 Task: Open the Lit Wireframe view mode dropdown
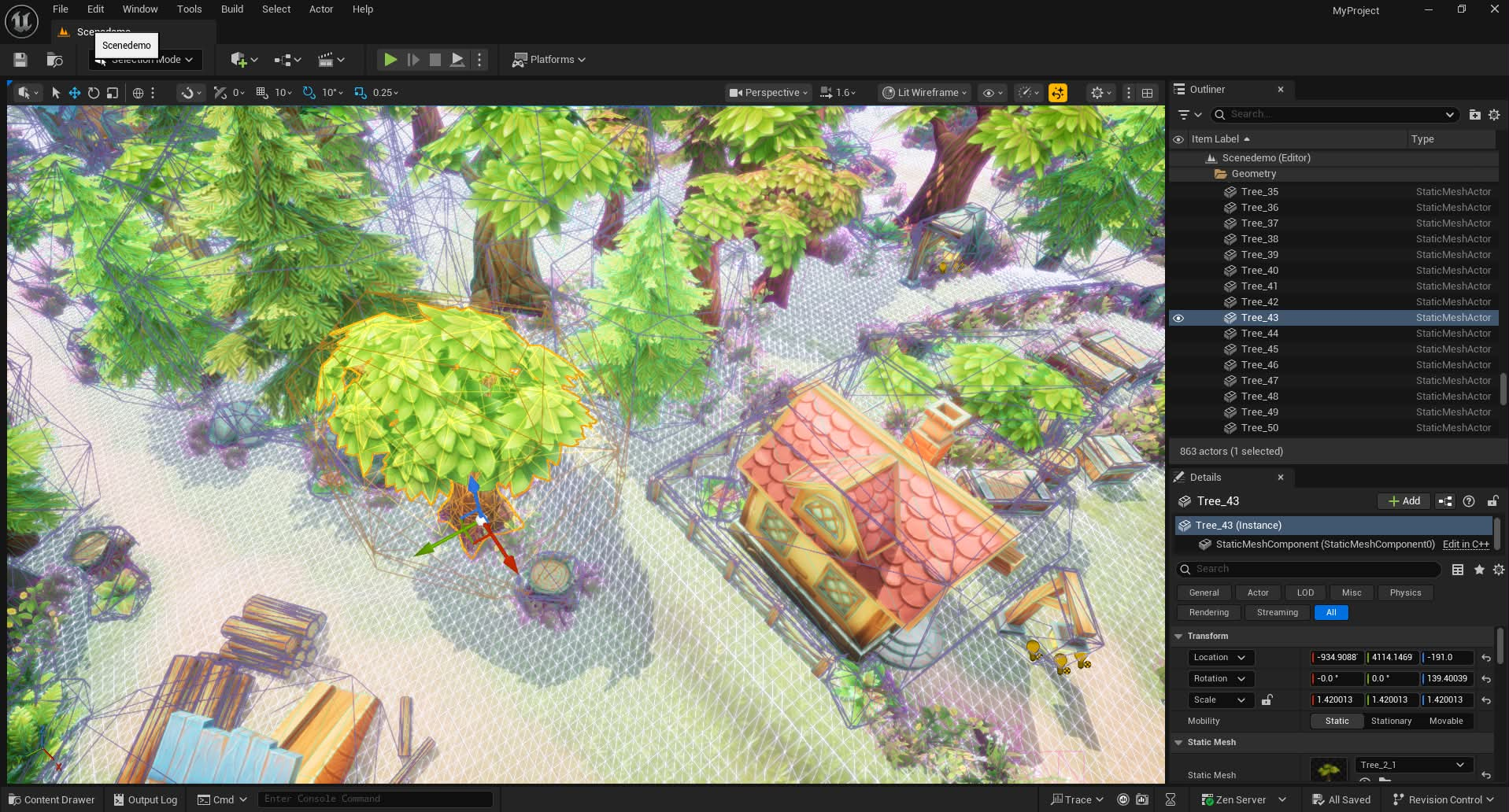point(925,93)
